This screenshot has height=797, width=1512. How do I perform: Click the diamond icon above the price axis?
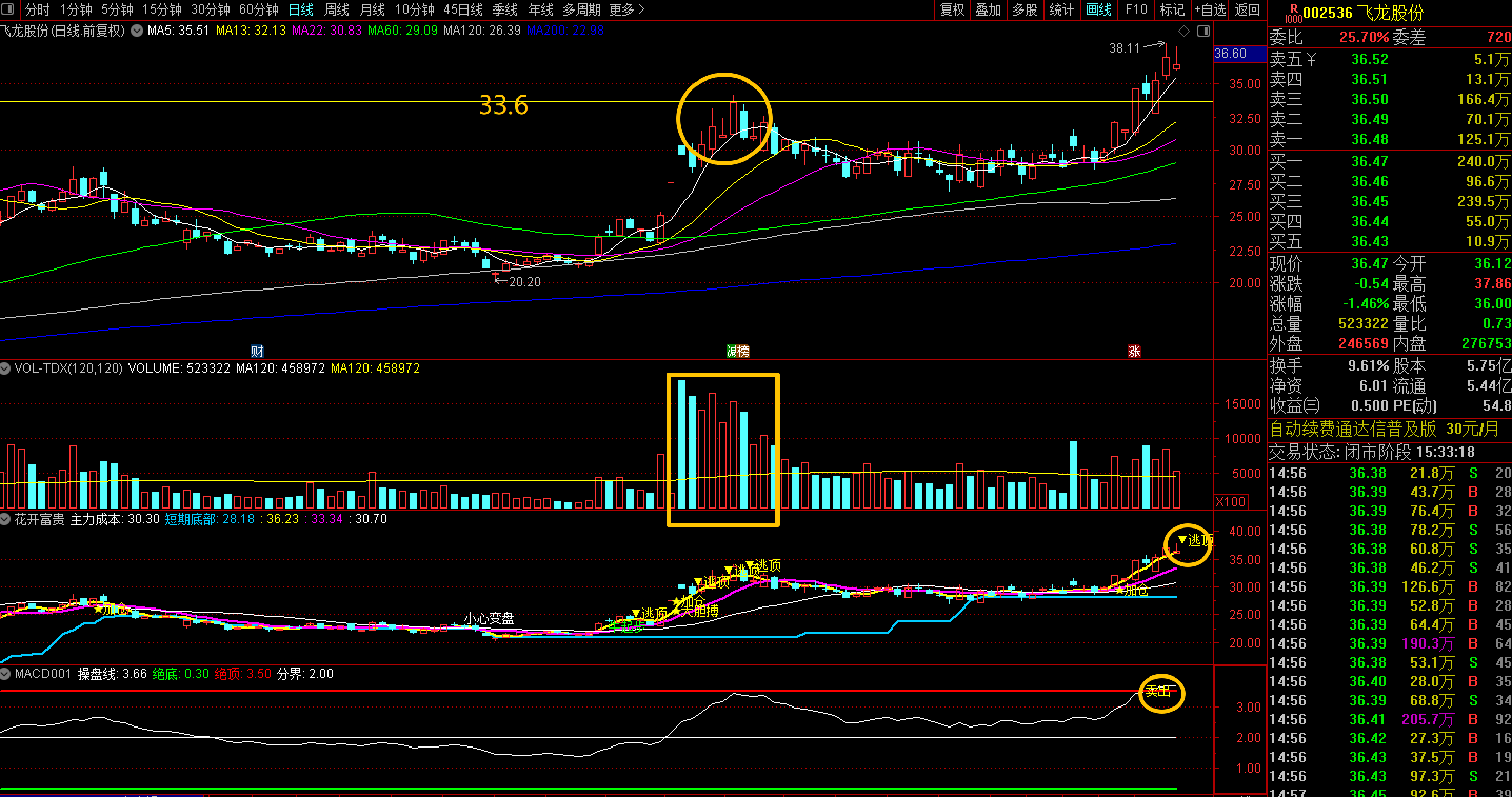[1184, 31]
